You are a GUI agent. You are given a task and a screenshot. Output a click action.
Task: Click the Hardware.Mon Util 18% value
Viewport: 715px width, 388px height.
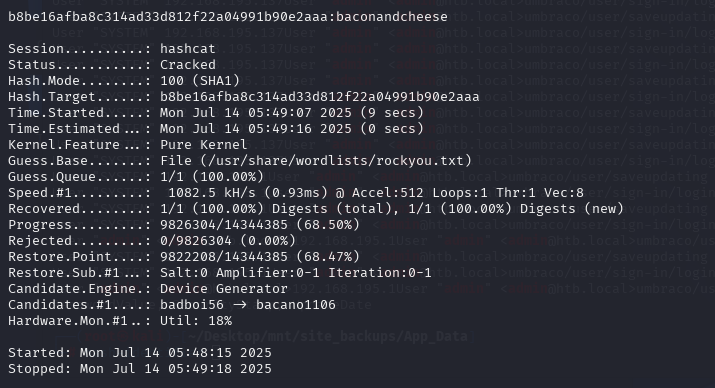click(196, 321)
